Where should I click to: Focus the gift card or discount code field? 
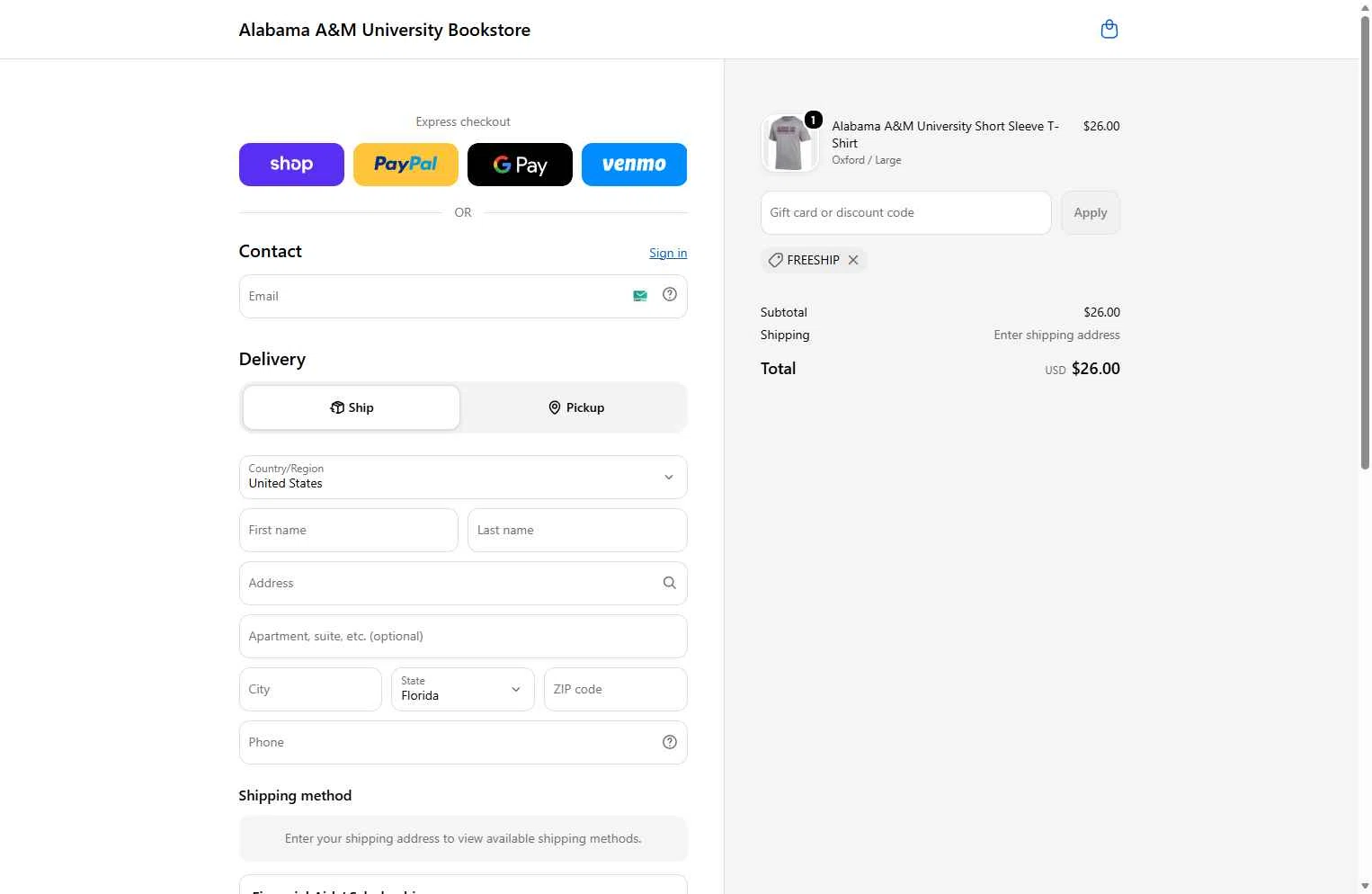pyautogui.click(x=906, y=213)
